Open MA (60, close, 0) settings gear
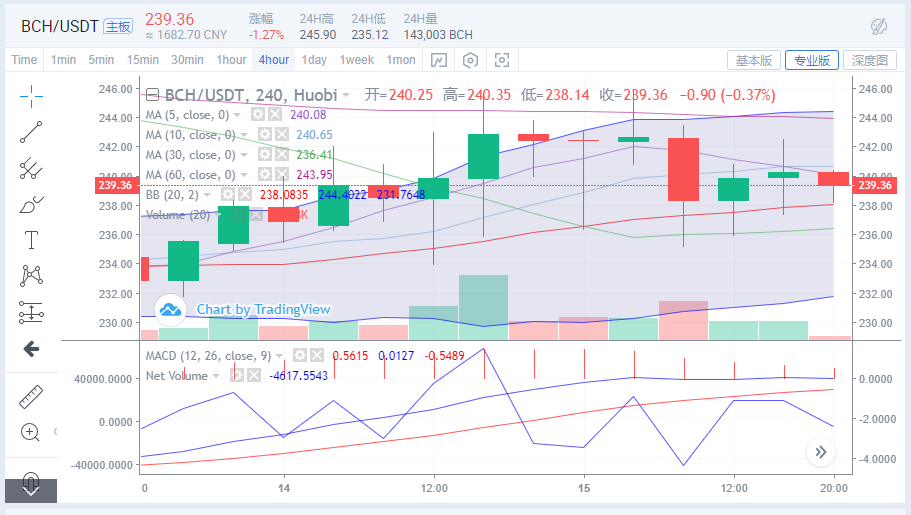The image size is (911, 515). [265, 174]
